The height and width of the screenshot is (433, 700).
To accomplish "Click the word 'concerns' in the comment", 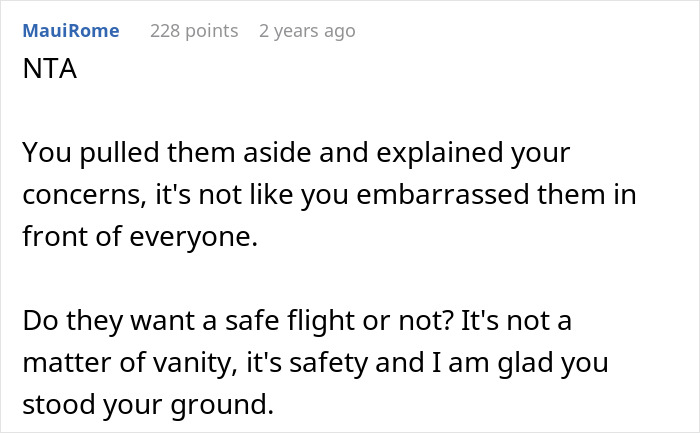I will (71, 194).
